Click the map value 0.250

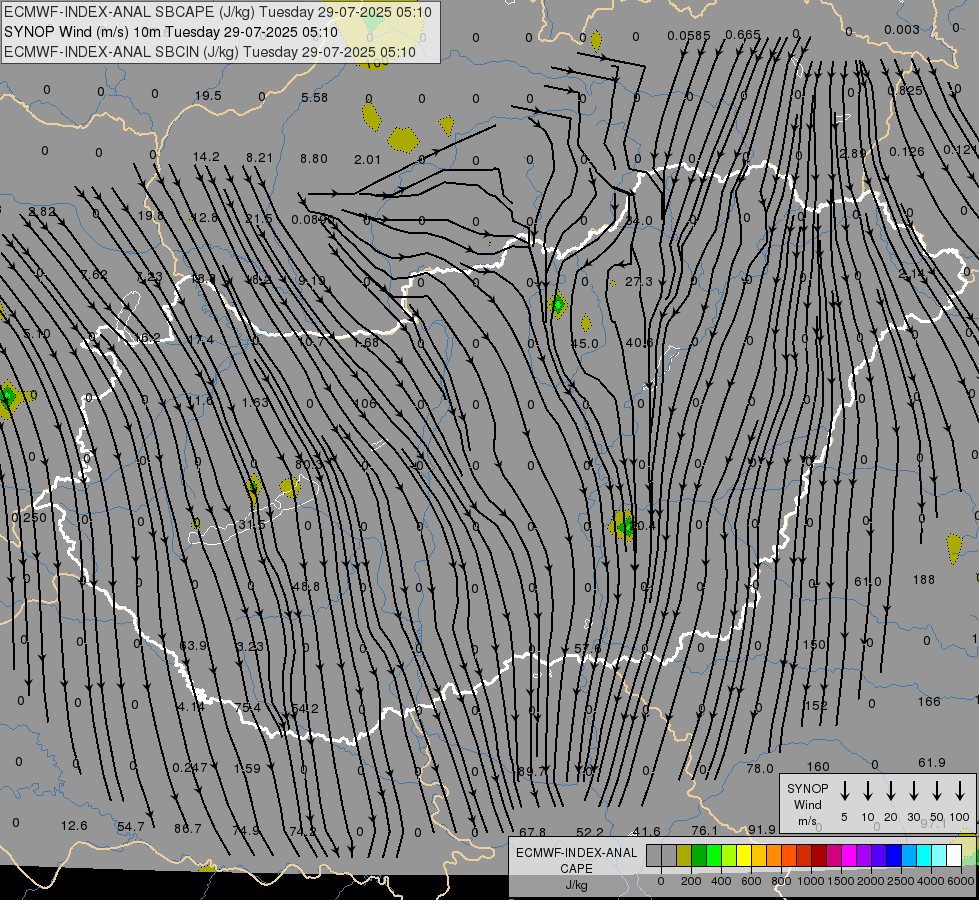click(29, 518)
